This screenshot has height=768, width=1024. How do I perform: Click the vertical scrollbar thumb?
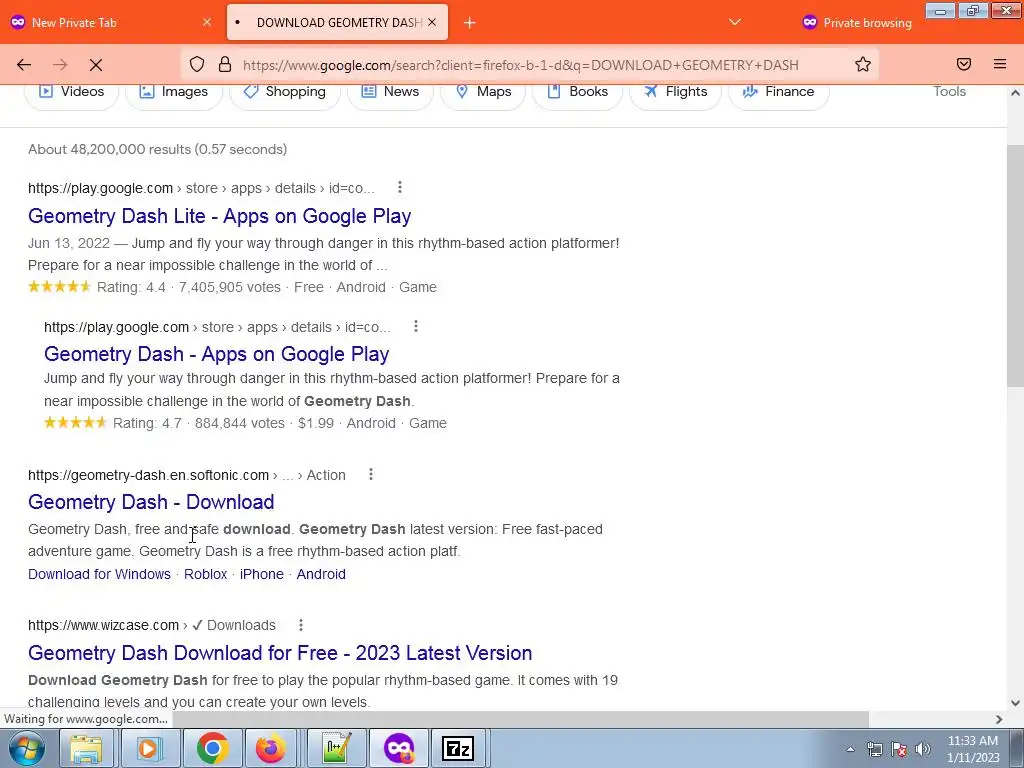click(x=1015, y=264)
